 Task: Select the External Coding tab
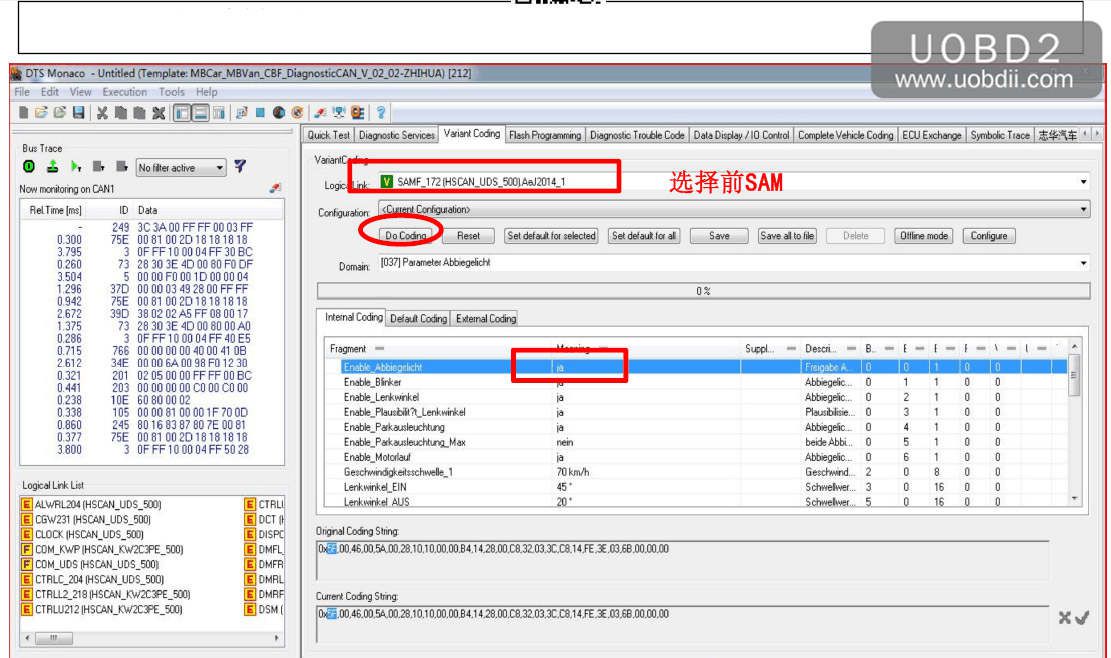(x=486, y=319)
